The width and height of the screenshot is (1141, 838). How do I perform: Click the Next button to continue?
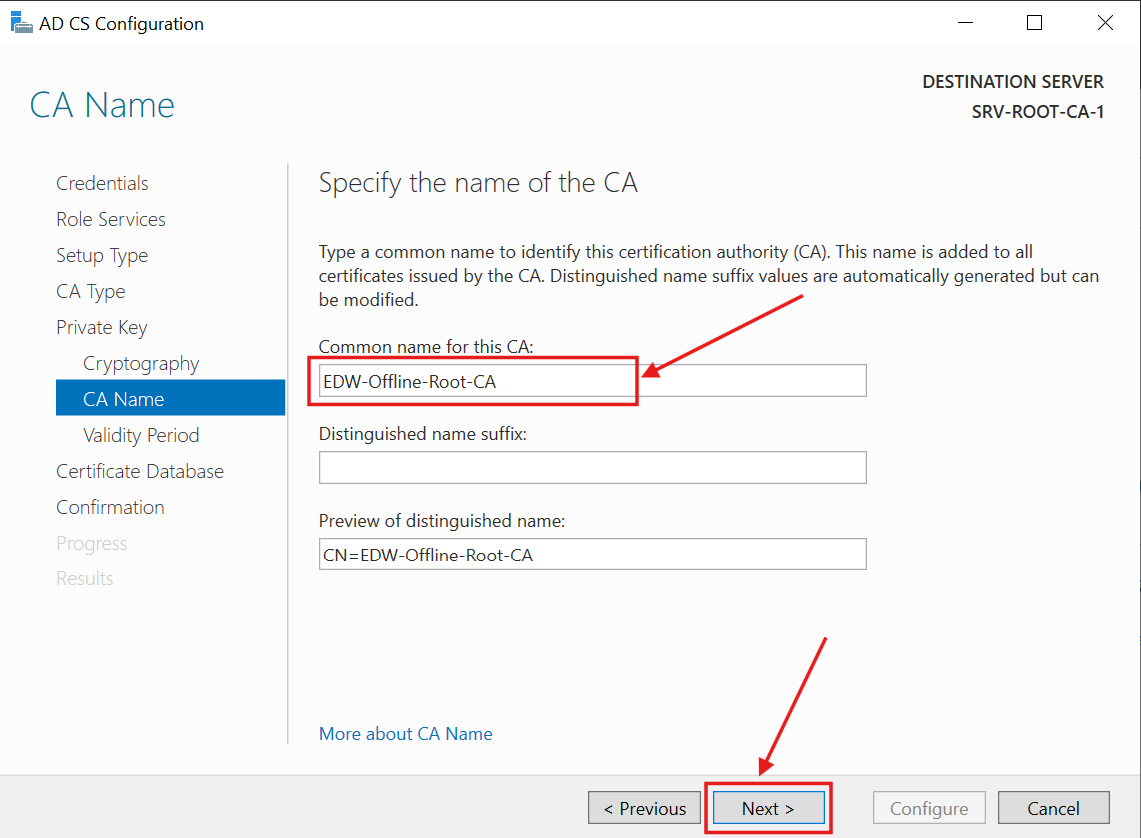pos(767,807)
